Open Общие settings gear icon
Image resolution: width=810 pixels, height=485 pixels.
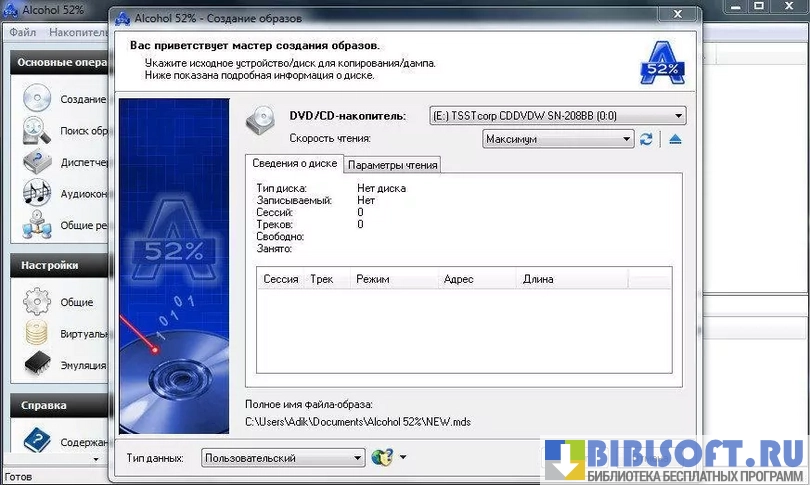coord(37,301)
